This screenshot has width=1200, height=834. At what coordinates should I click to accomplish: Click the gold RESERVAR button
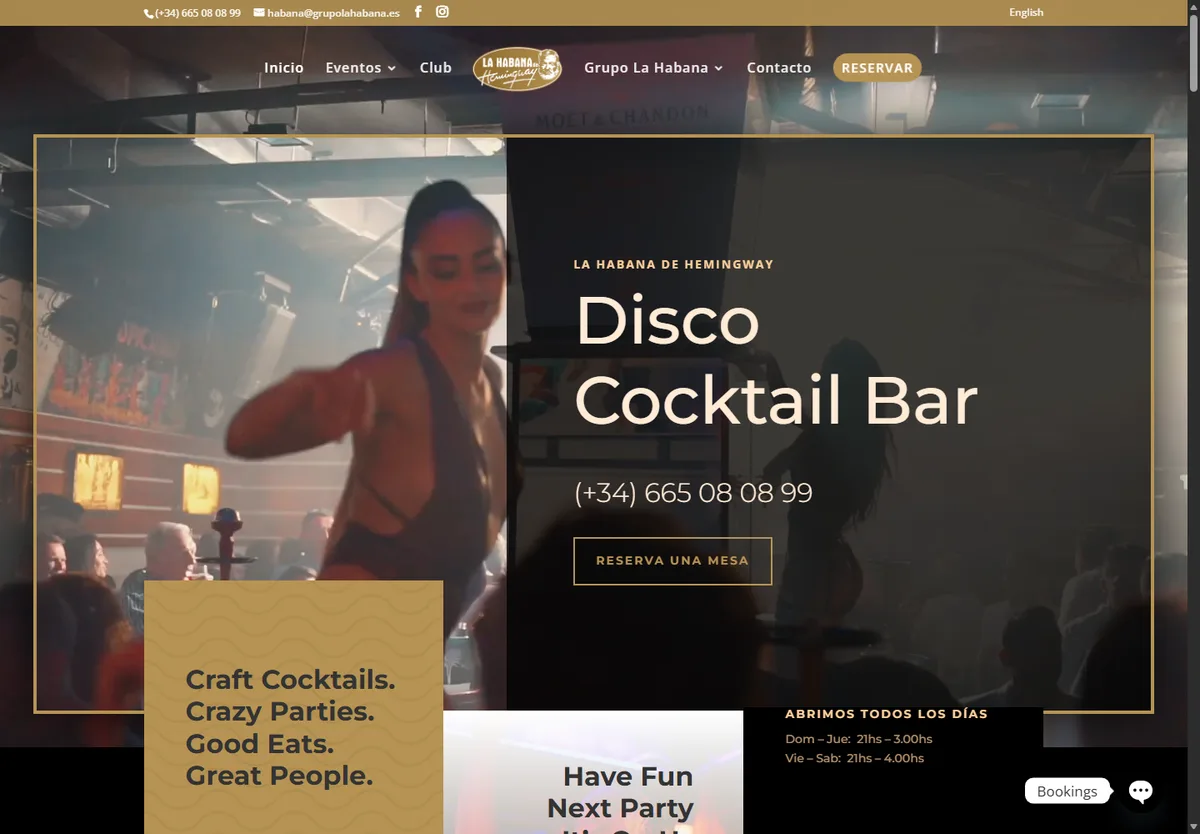[877, 68]
